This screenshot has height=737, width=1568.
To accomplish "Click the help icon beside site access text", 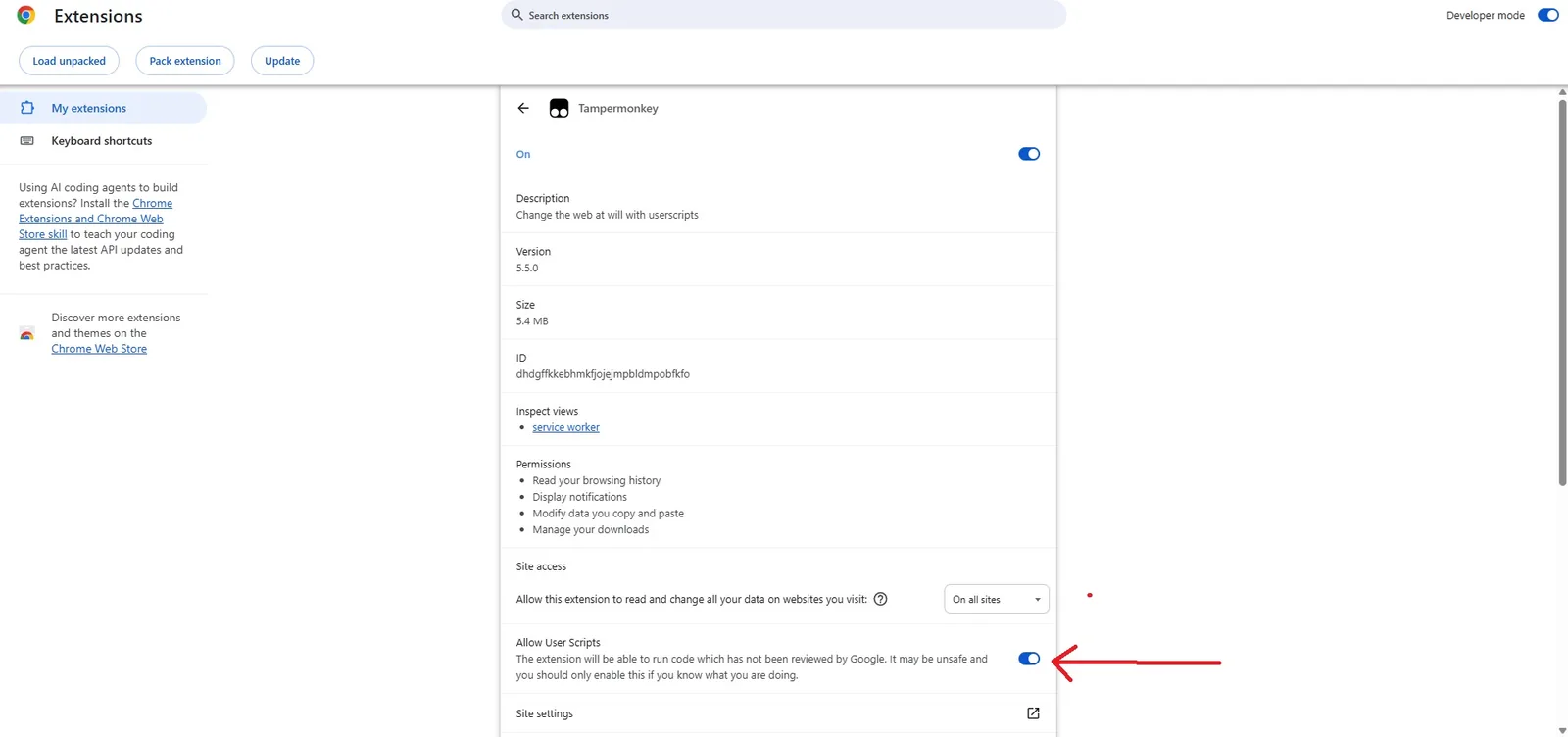I will click(880, 599).
